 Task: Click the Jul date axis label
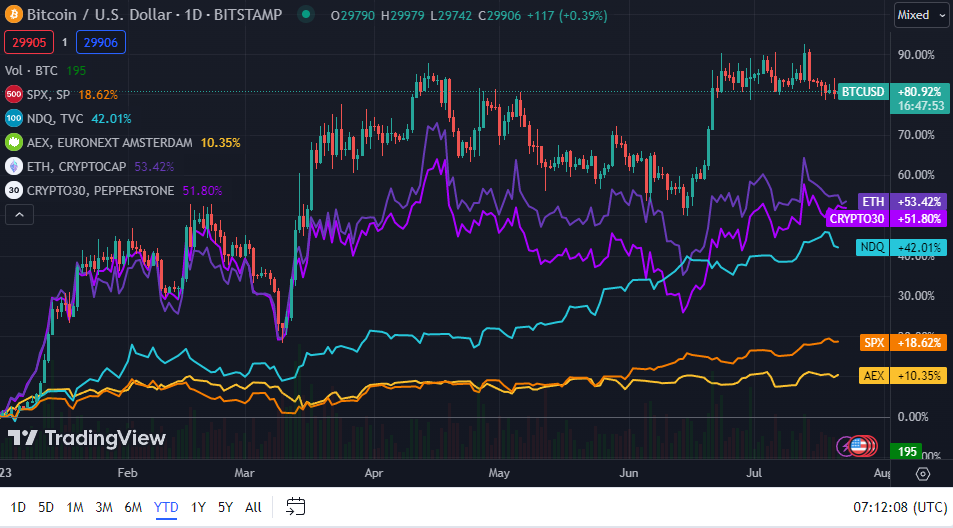[x=754, y=473]
